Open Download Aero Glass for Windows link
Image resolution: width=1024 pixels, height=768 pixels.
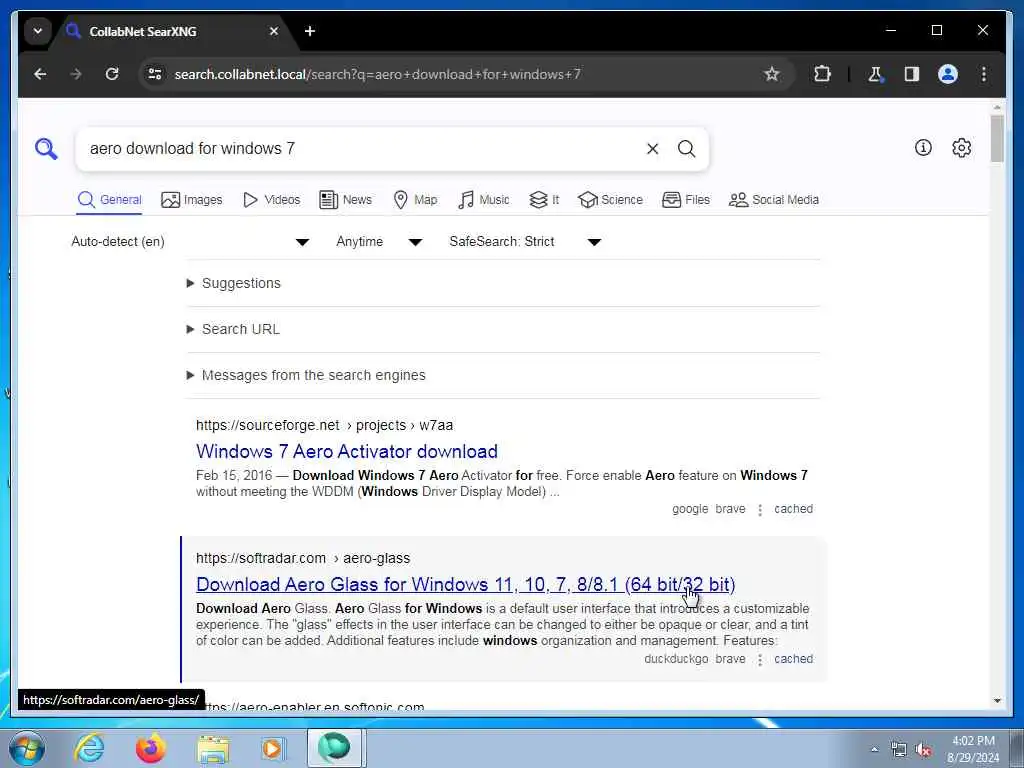(466, 584)
